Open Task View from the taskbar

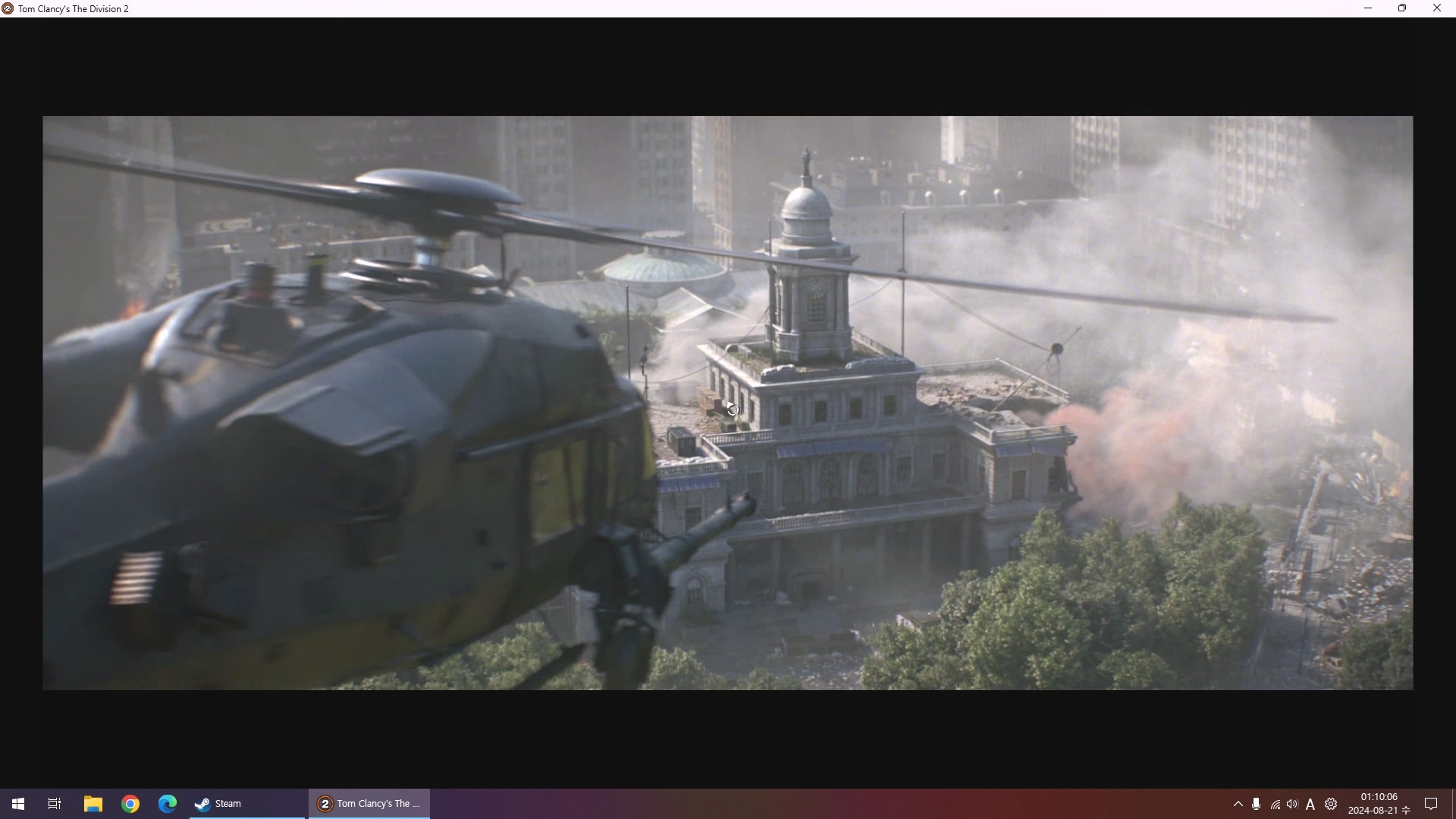coord(55,804)
